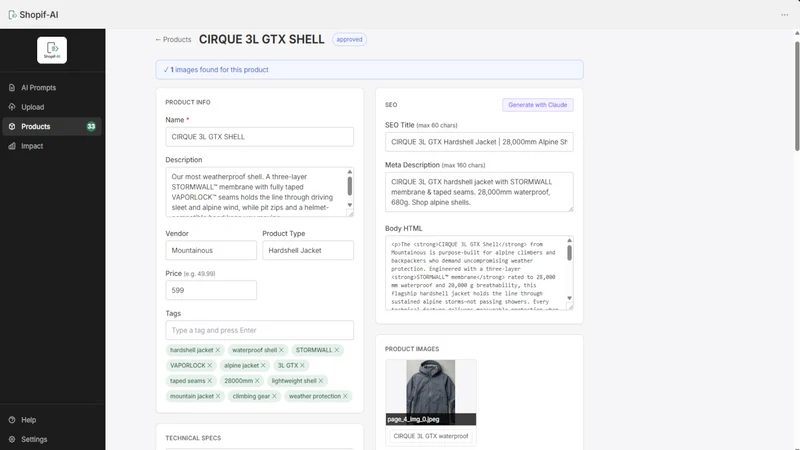Click Description scrollbar down arrow
This screenshot has height=450, width=800.
(x=349, y=205)
